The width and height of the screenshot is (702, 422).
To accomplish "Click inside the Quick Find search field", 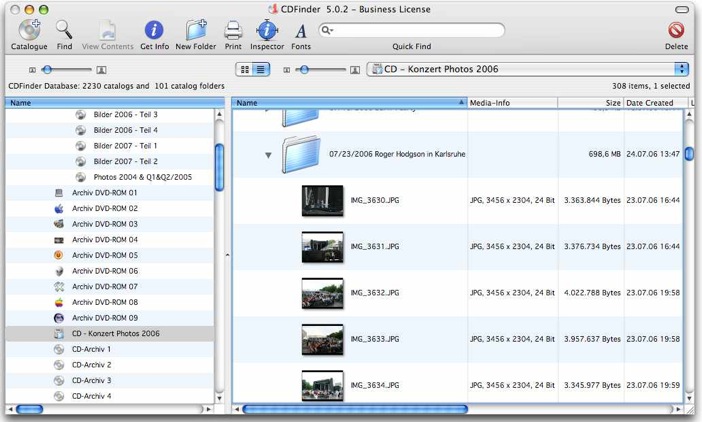I will pos(412,30).
